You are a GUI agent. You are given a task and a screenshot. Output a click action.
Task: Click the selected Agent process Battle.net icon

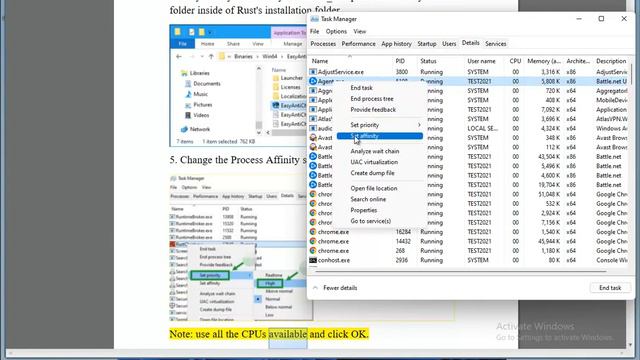pyautogui.click(x=313, y=81)
